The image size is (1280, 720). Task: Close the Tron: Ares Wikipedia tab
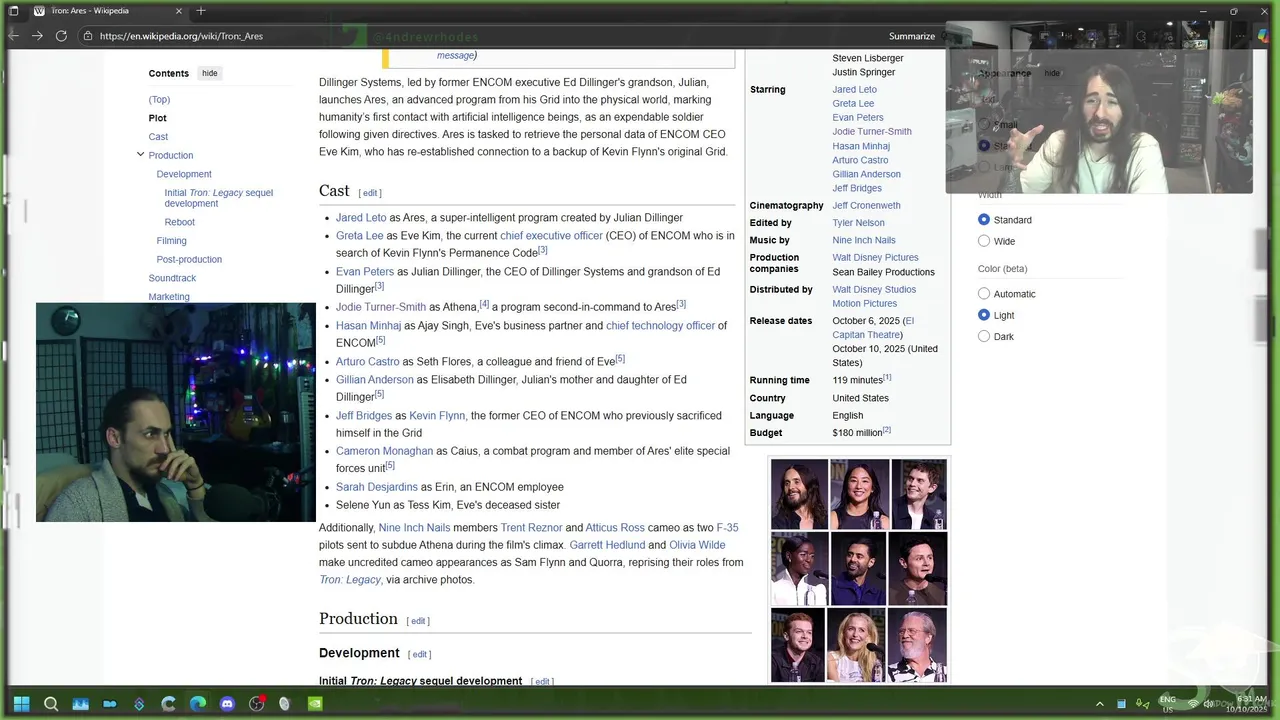pos(179,11)
